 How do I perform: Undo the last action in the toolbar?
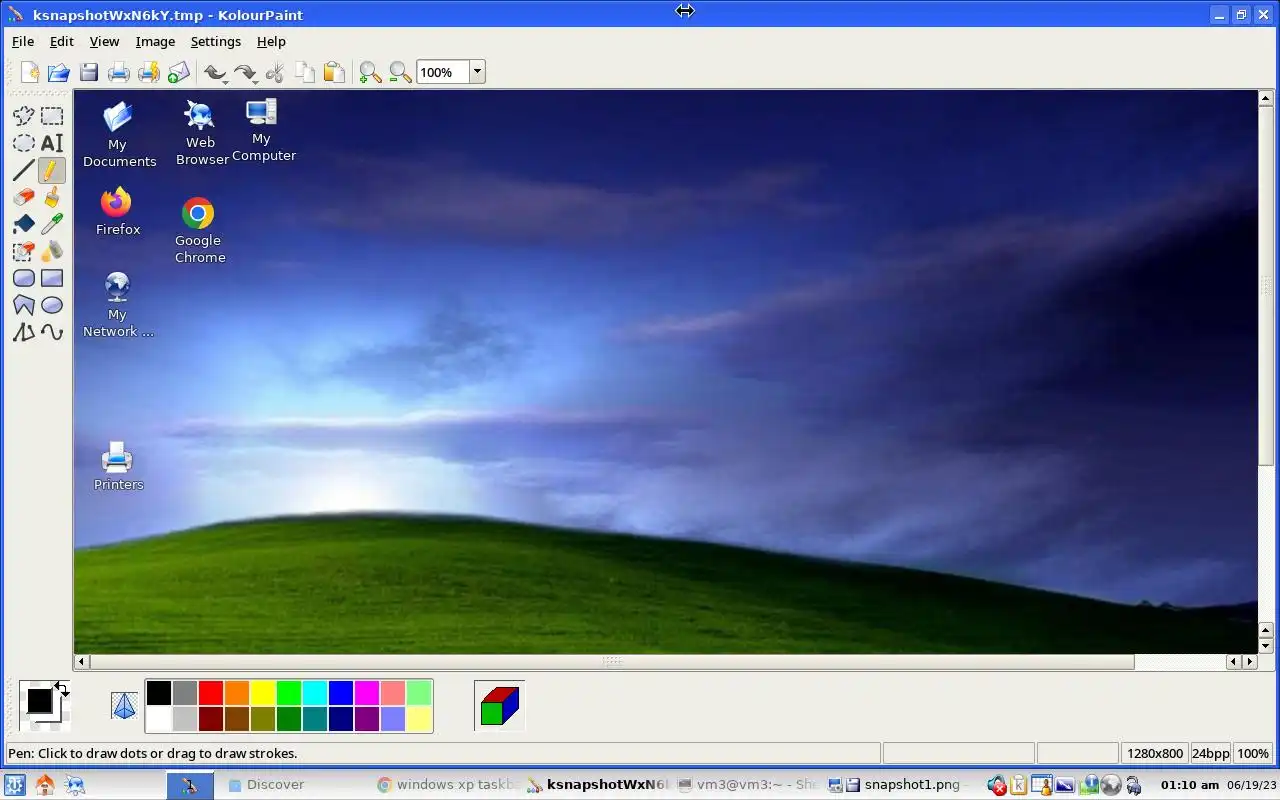215,72
